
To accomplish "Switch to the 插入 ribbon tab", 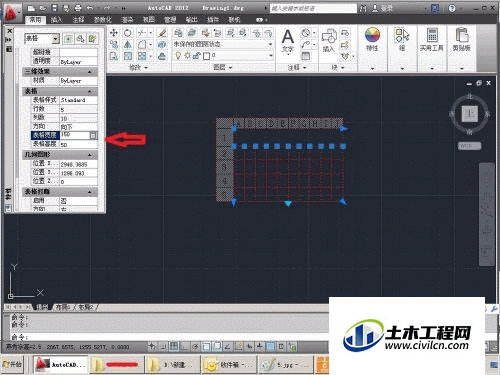I will click(56, 20).
